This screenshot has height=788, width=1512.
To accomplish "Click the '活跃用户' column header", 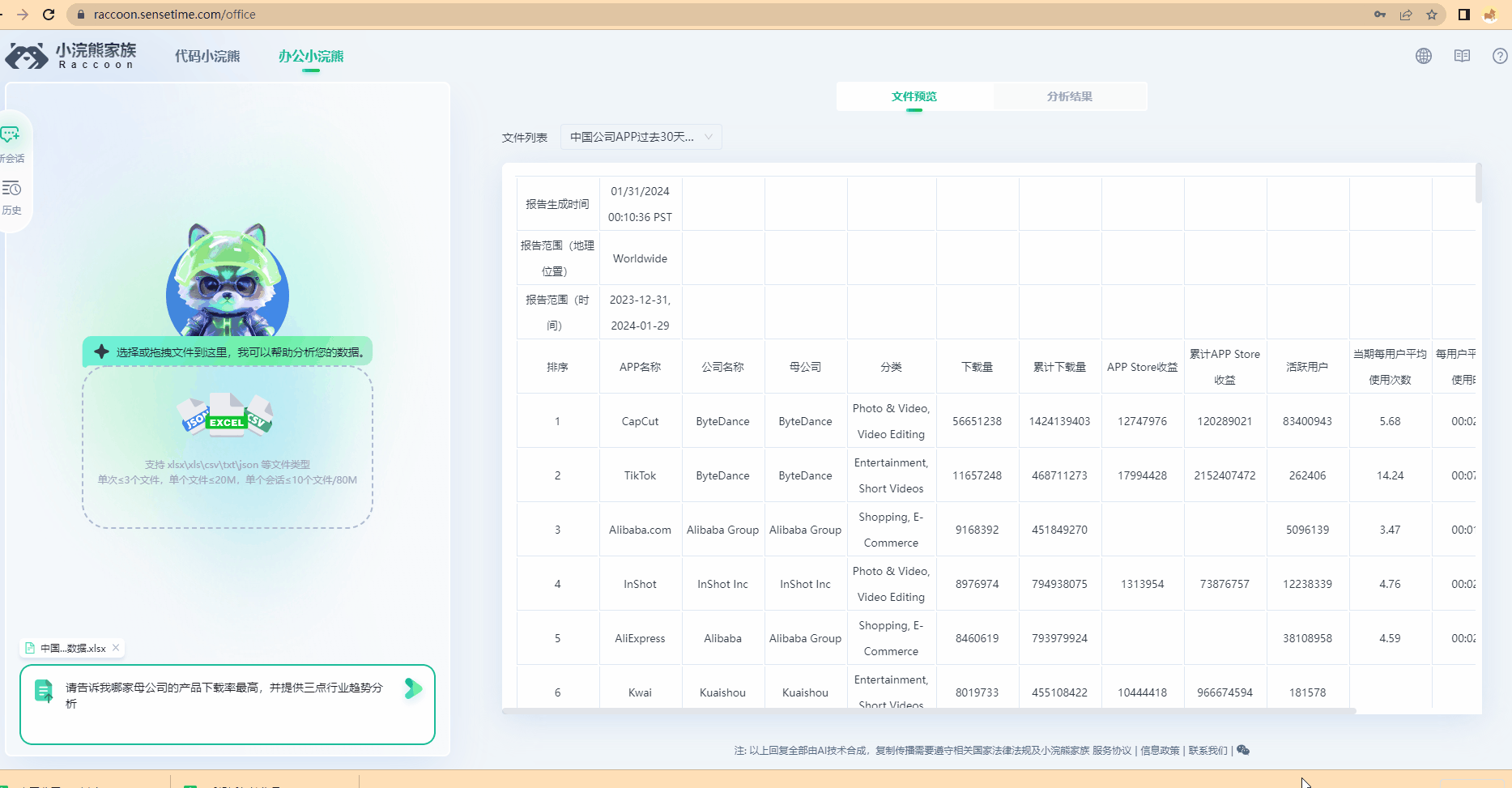I will click(x=1307, y=367).
